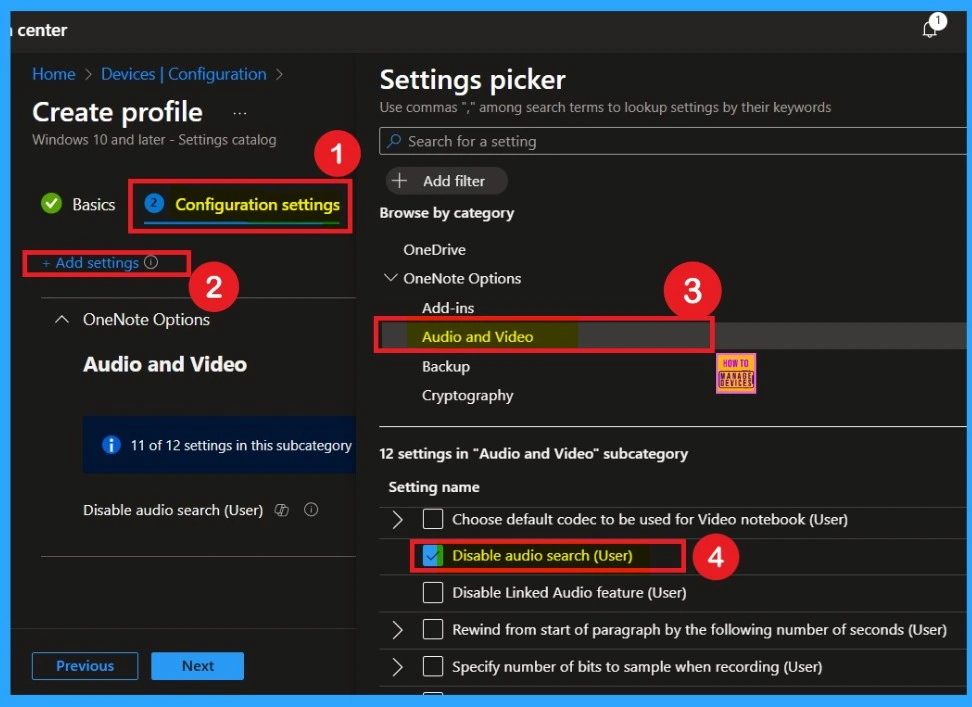Focus the Search for a setting field

[x=673, y=141]
